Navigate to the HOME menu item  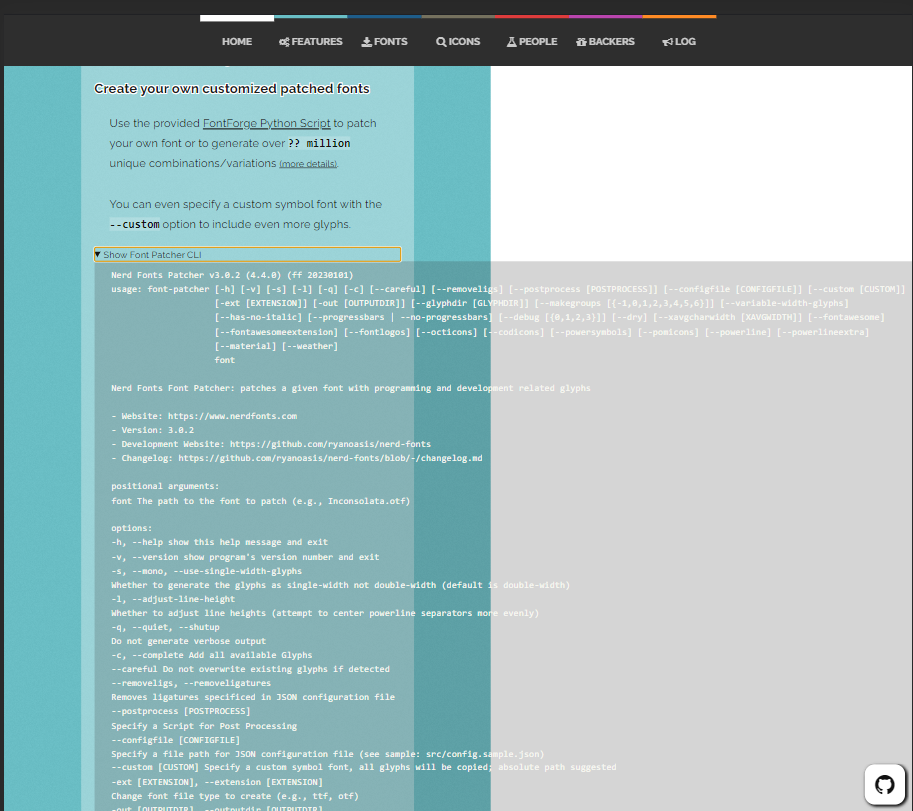pos(237,41)
